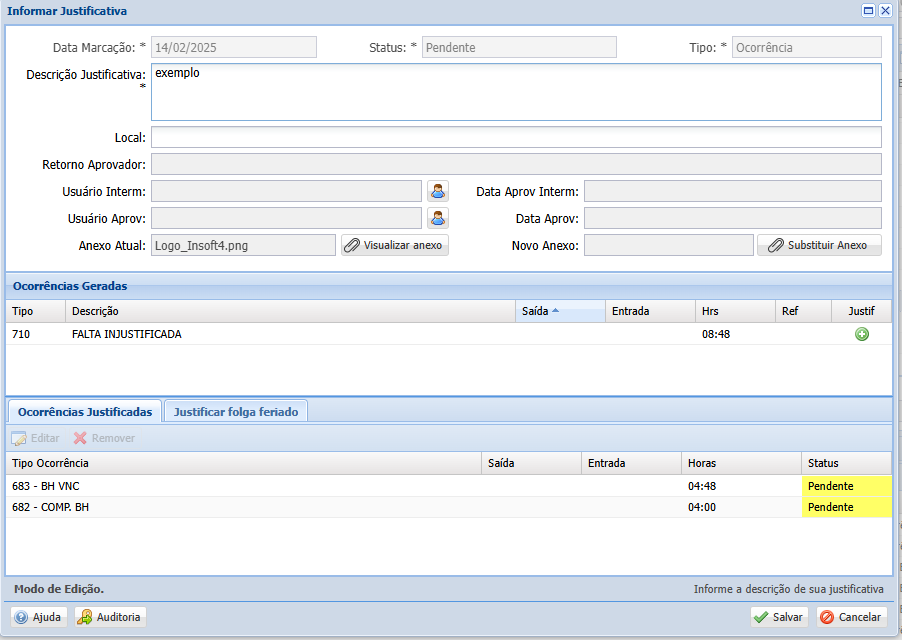902x640 pixels.
Task: Maximize the Informar Justificativa dialog
Action: pyautogui.click(x=869, y=10)
